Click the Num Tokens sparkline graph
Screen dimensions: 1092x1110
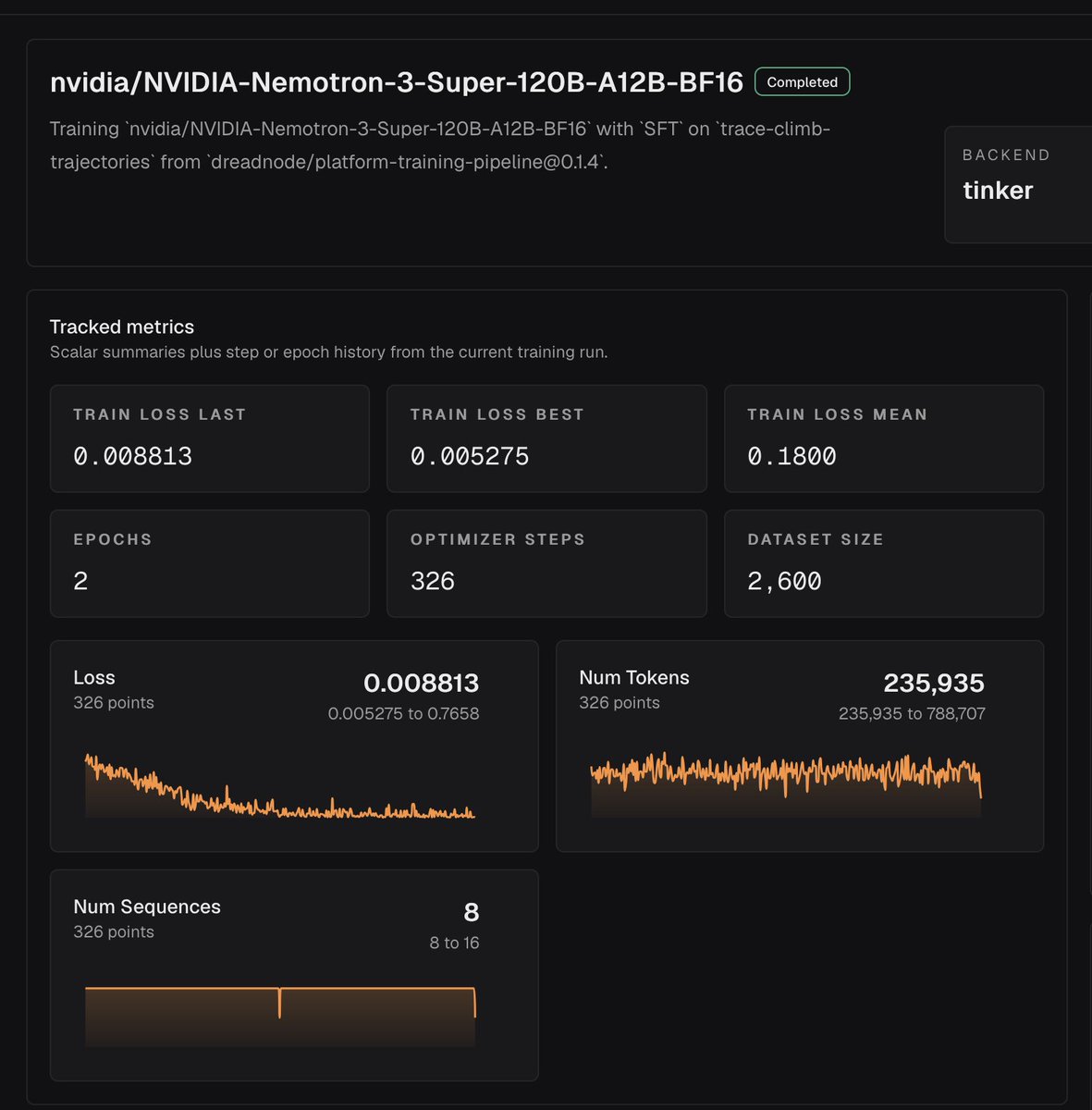786,784
